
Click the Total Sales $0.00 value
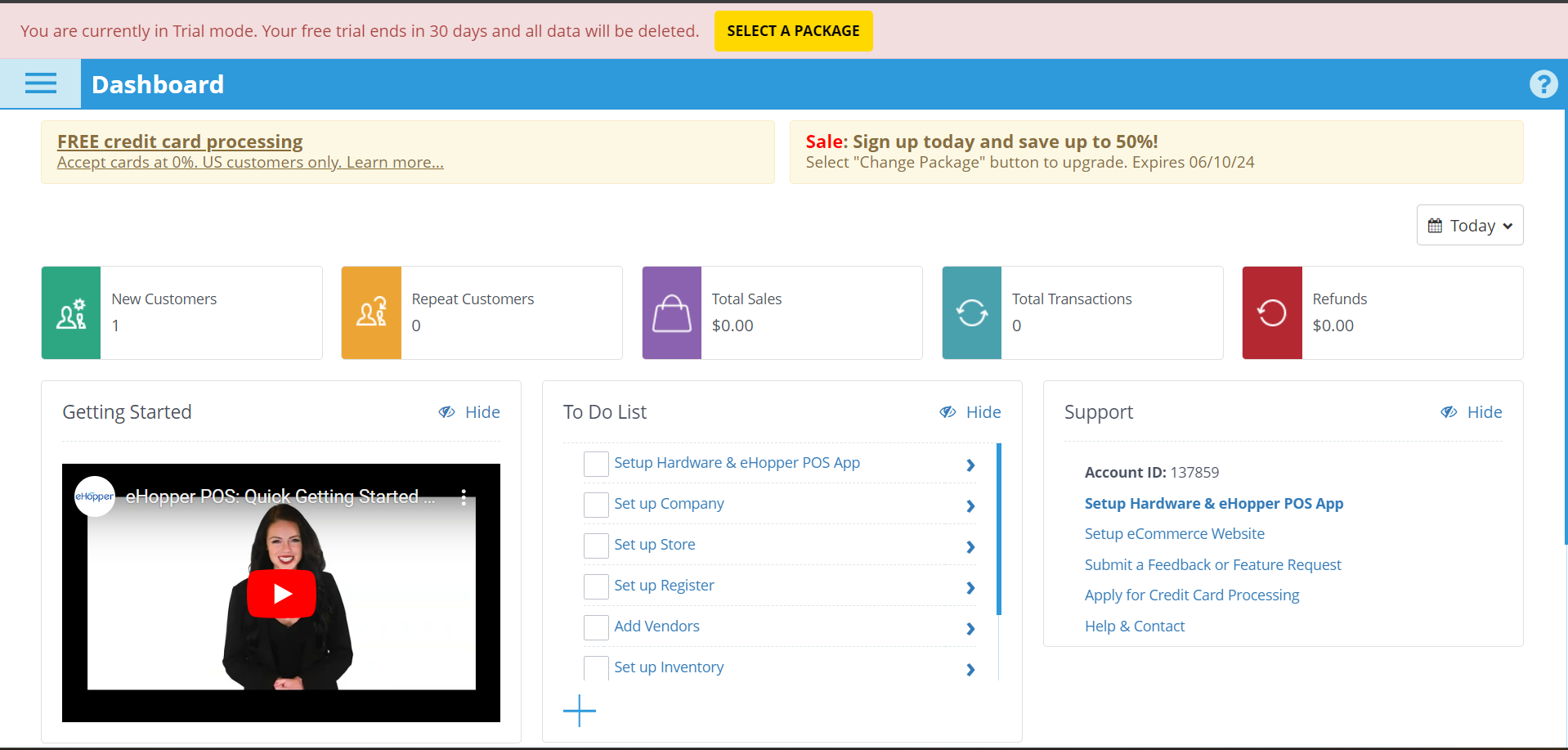coord(732,326)
